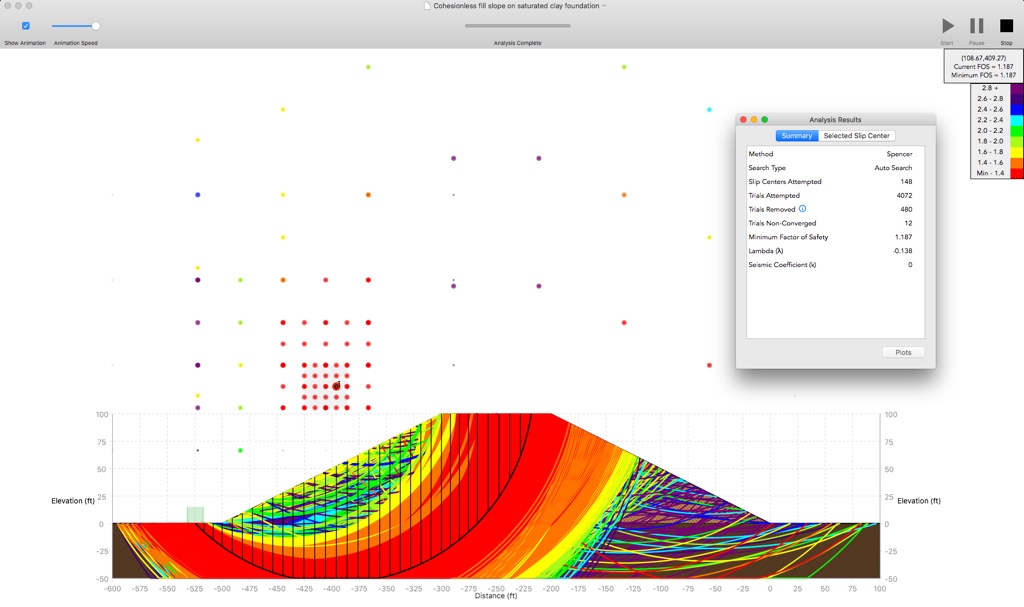Uncheck the Show Animation checkbox
This screenshot has width=1024, height=607.
click(x=25, y=26)
